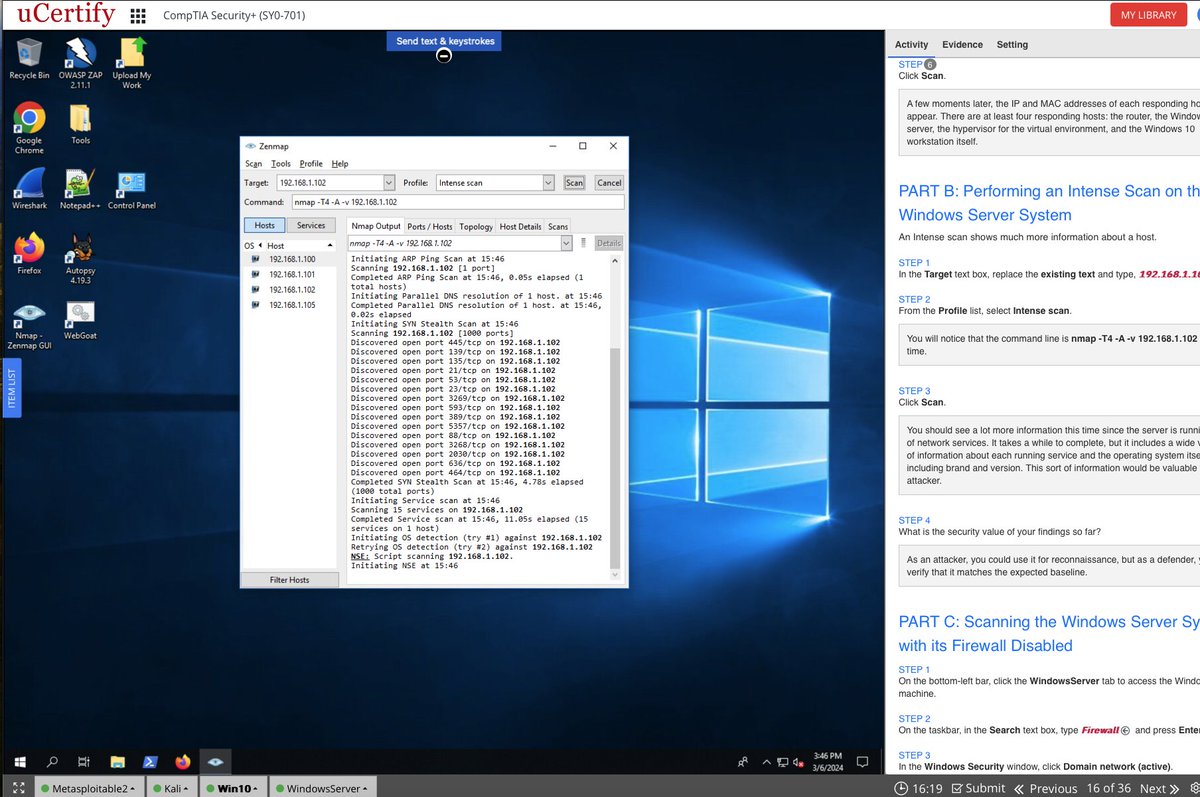Expand the Target address dropdown
Screen dimensions: 1200x797
[x=389, y=183]
